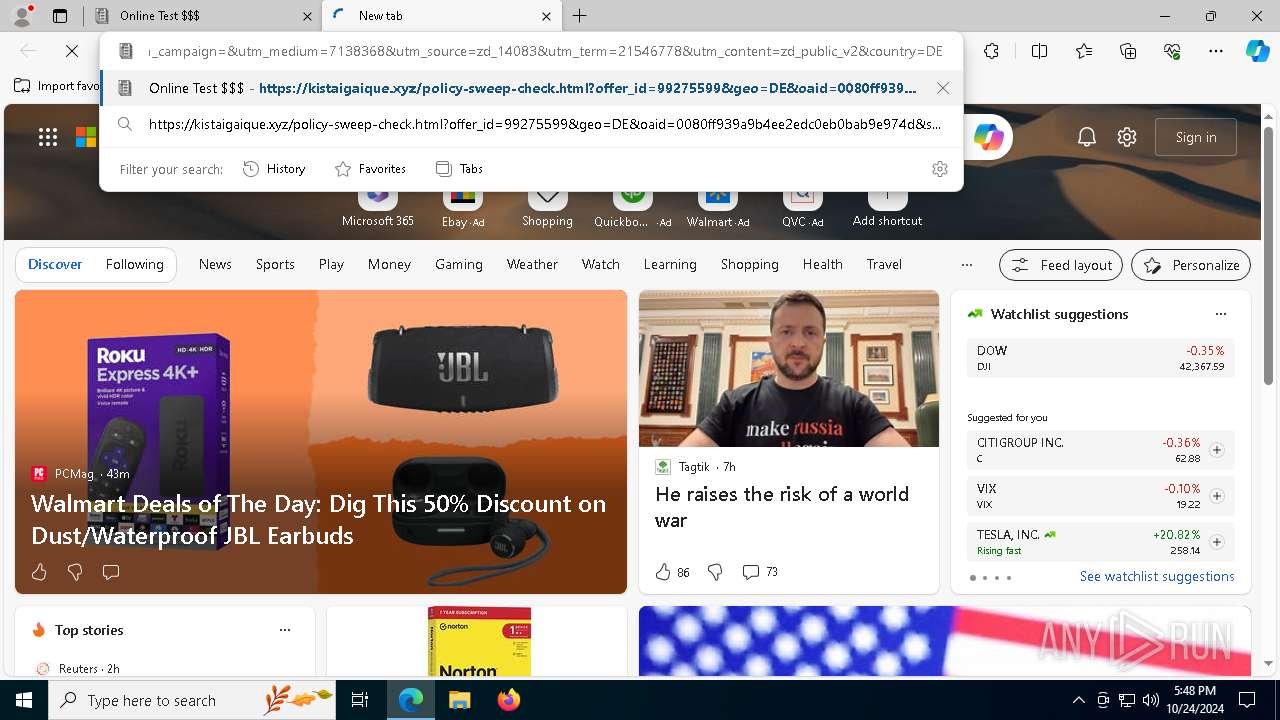Open the Windows Start menu
Image resolution: width=1280 pixels, height=720 pixels.
(x=24, y=700)
